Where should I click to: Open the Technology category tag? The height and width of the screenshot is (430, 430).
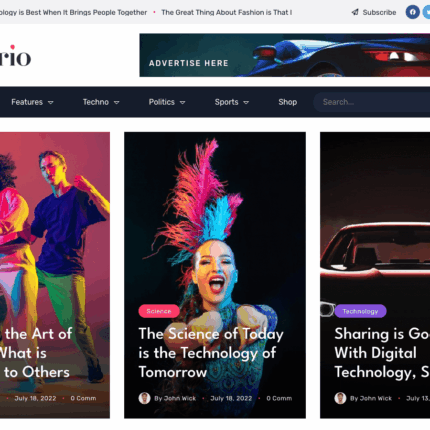click(360, 311)
